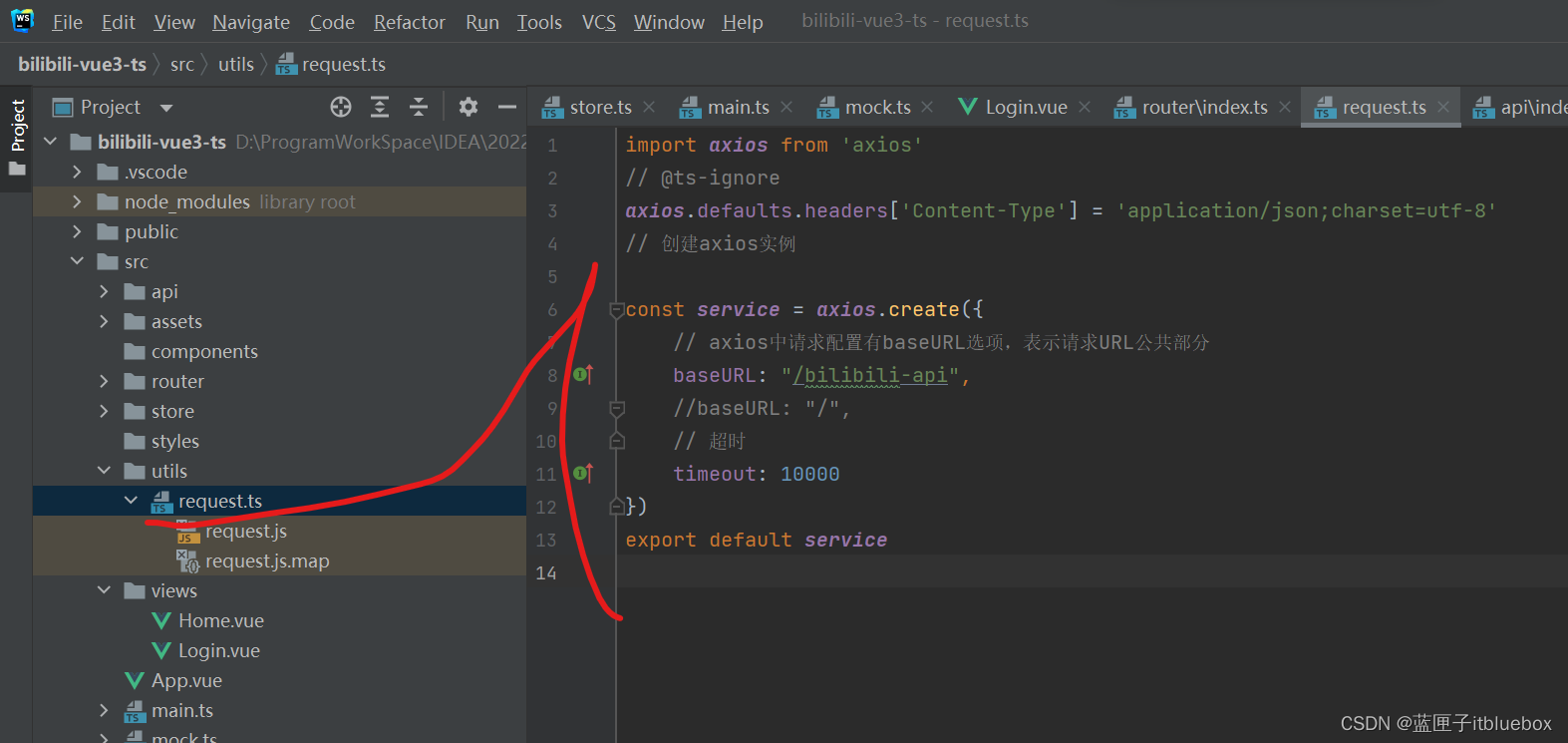Expand all items in Project panel

click(380, 107)
